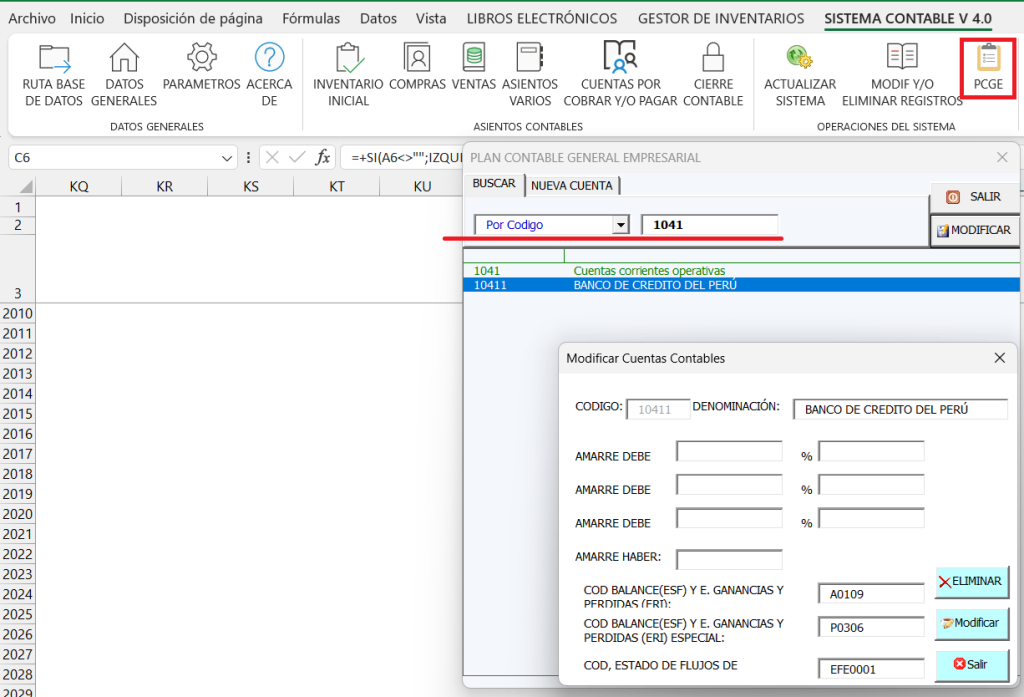Switch to Fórmulas ribbon tab
Image resolution: width=1024 pixels, height=697 pixels.
[311, 18]
